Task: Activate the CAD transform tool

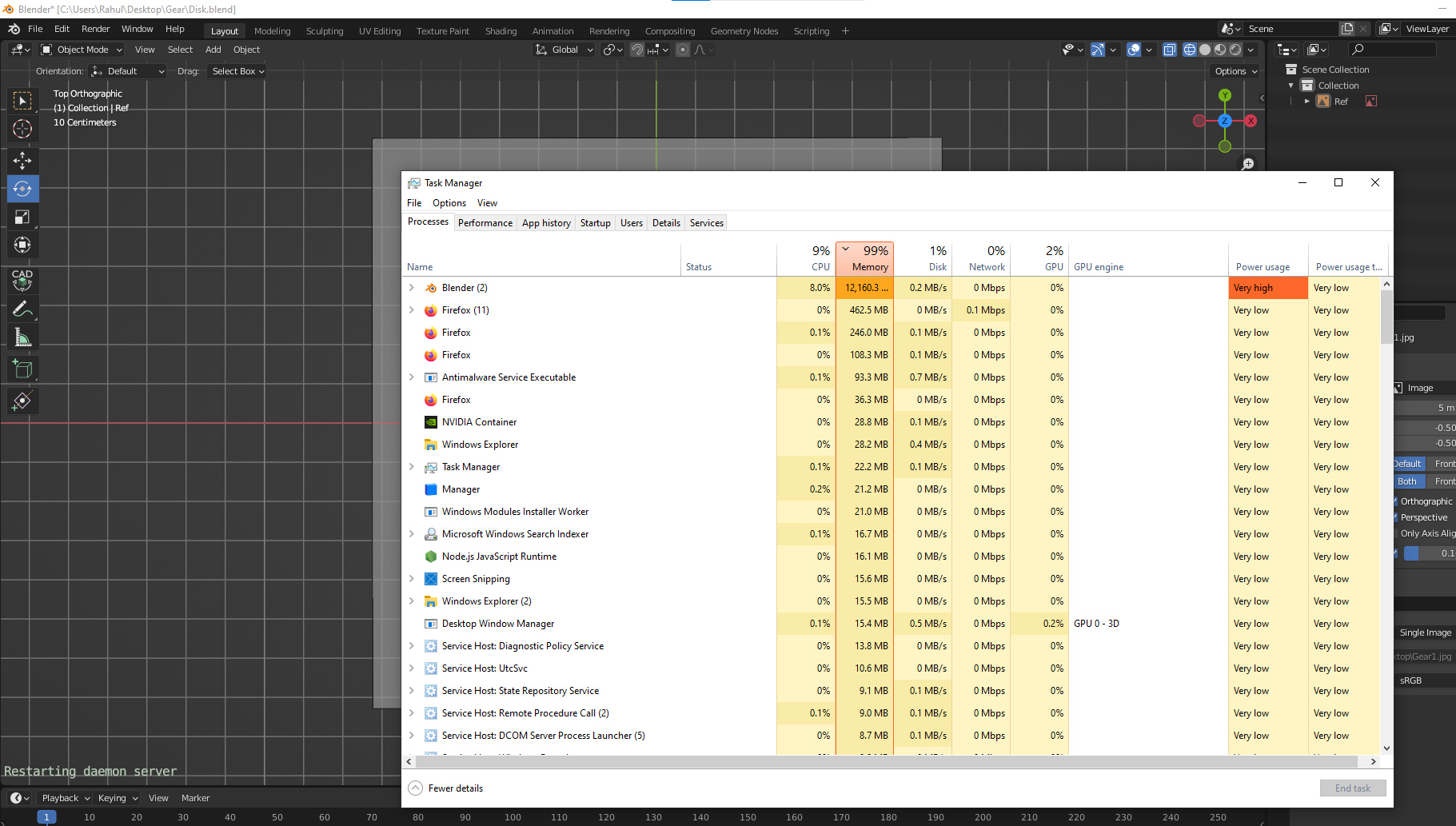Action: click(x=23, y=281)
